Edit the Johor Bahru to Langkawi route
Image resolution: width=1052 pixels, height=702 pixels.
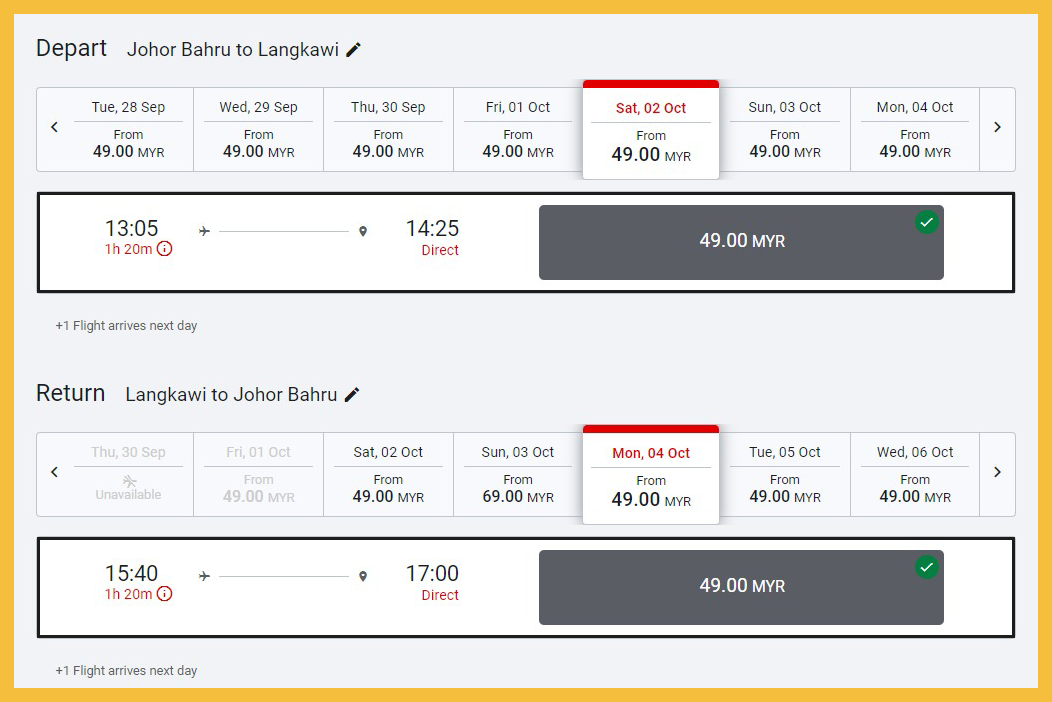click(354, 50)
